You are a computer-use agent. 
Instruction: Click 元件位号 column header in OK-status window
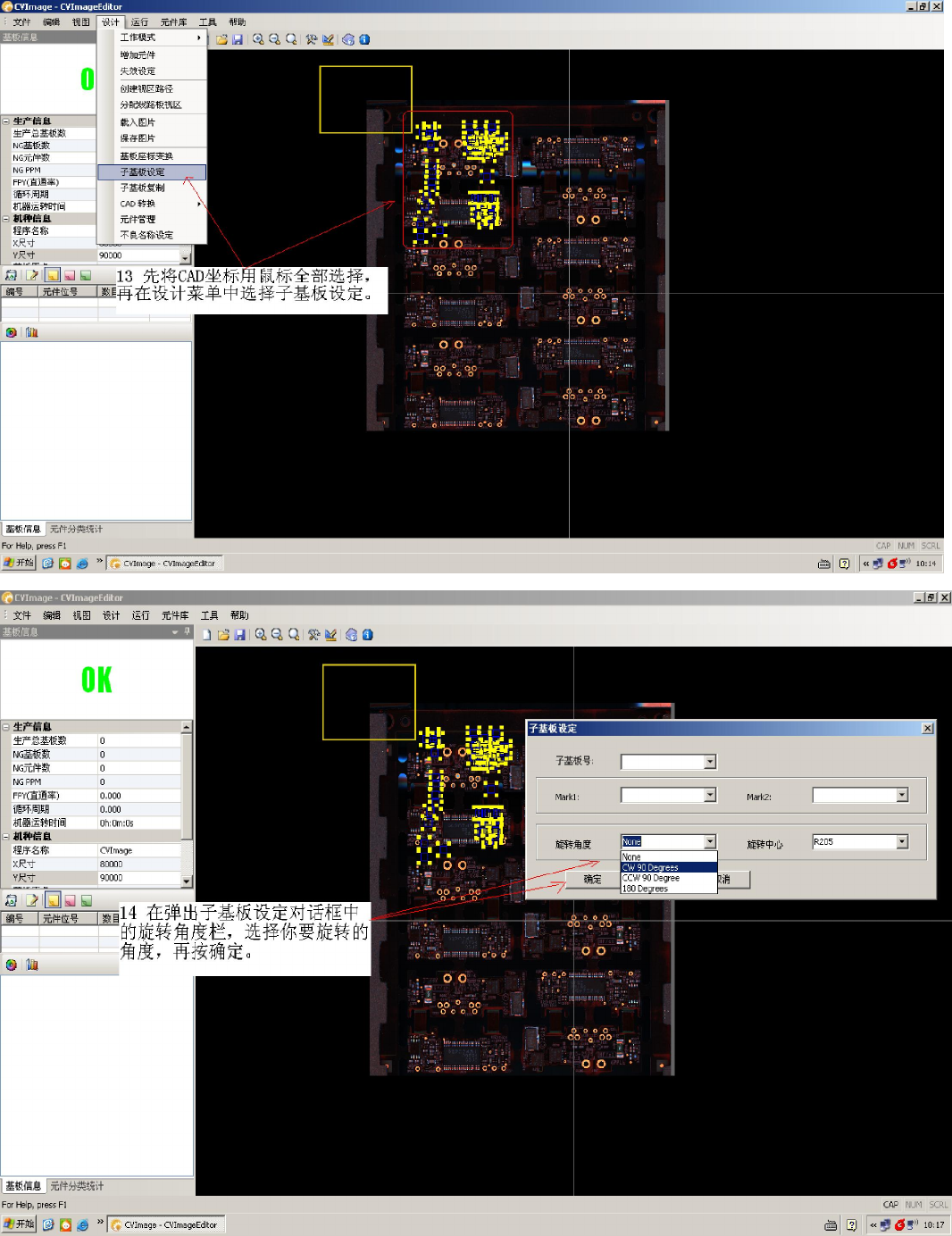click(x=68, y=918)
